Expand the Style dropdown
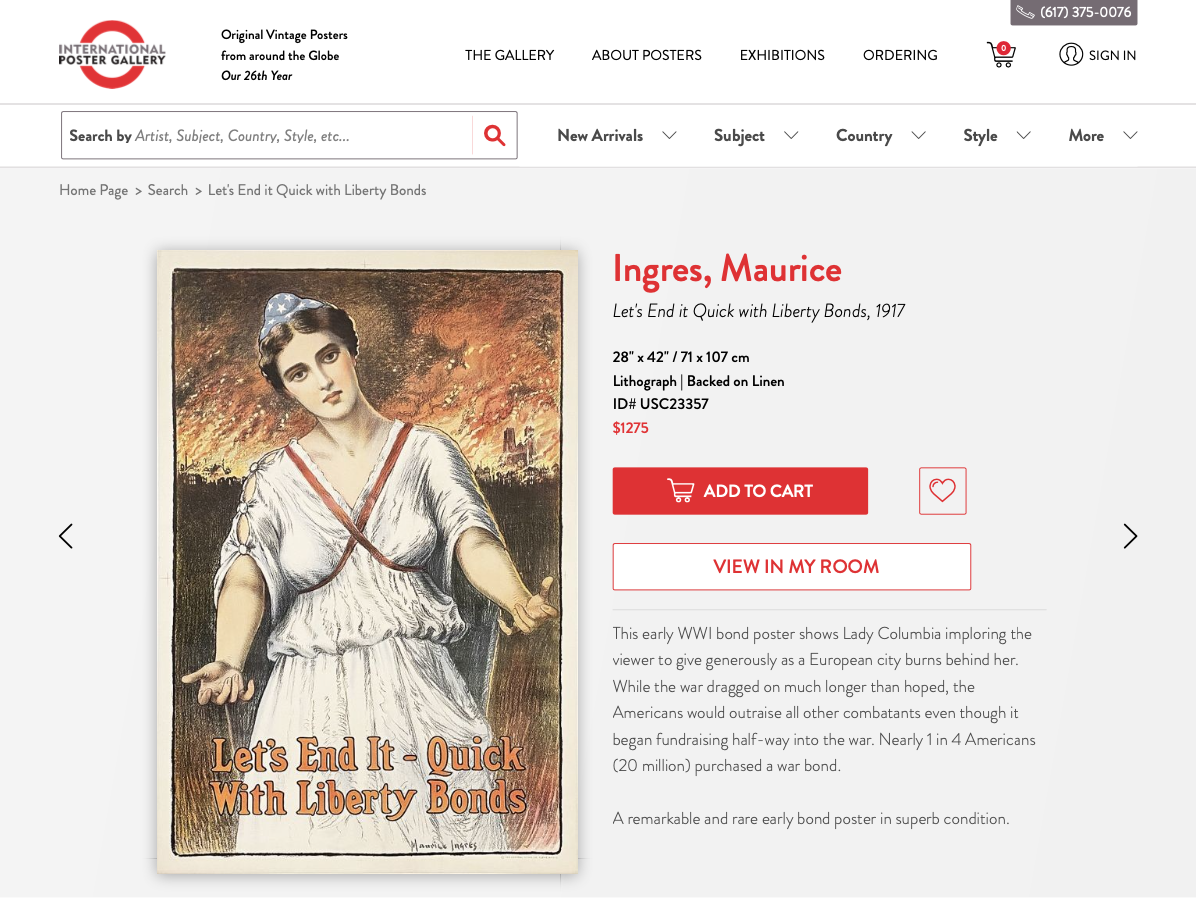This screenshot has width=1196, height=898. click(x=997, y=135)
